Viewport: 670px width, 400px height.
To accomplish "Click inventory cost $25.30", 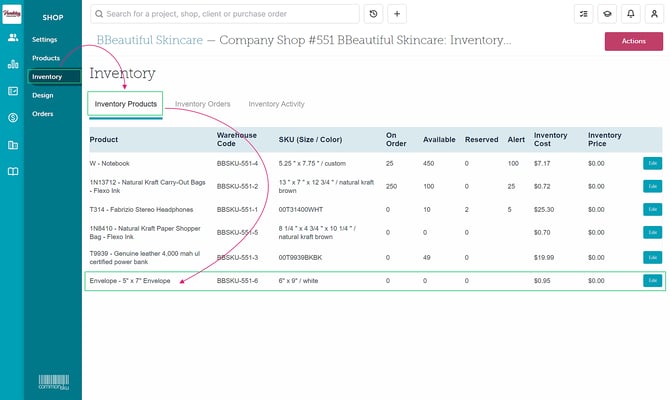I will pyautogui.click(x=544, y=209).
